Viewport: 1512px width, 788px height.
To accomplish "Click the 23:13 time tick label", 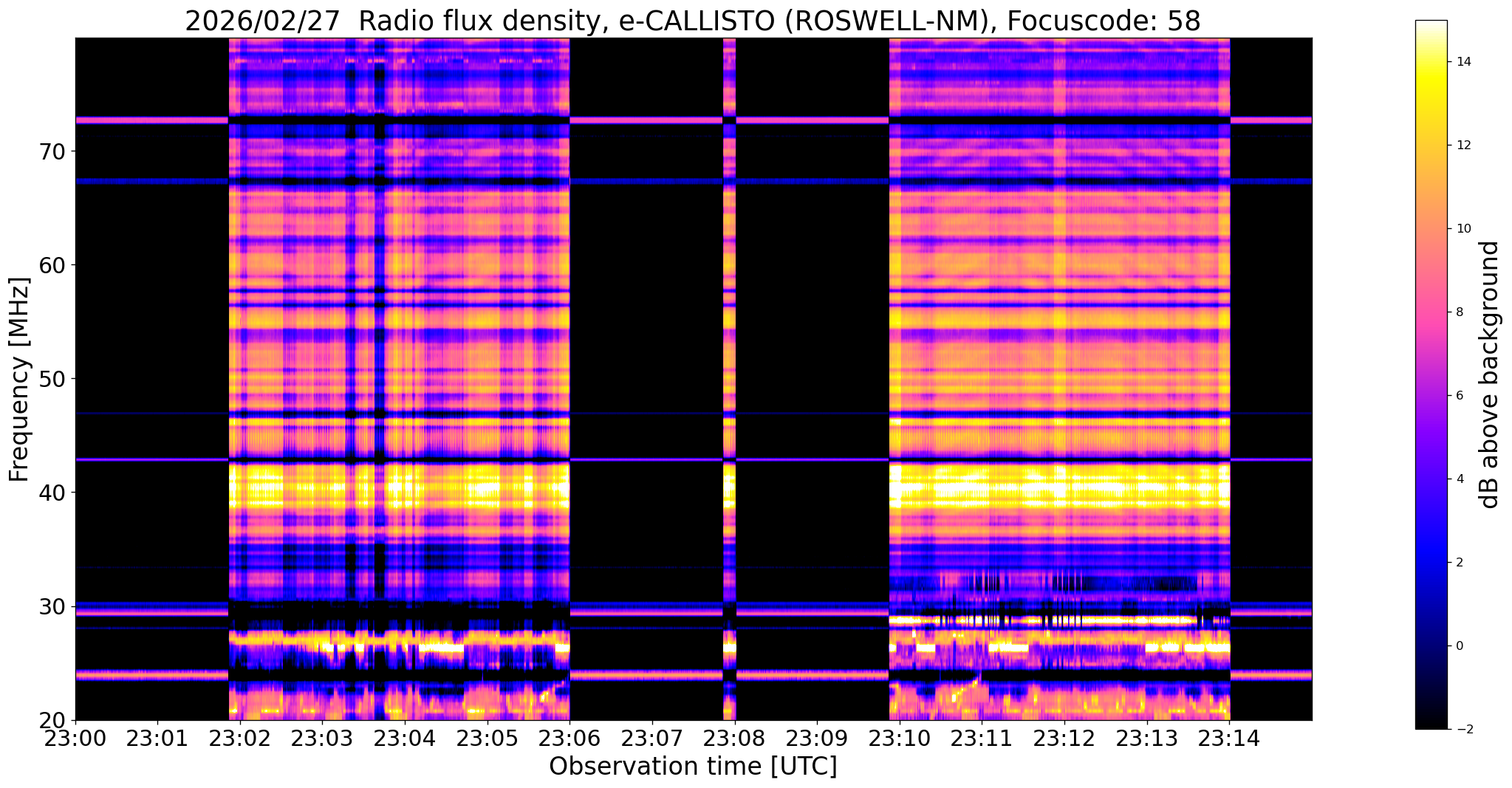I will pyautogui.click(x=1146, y=738).
